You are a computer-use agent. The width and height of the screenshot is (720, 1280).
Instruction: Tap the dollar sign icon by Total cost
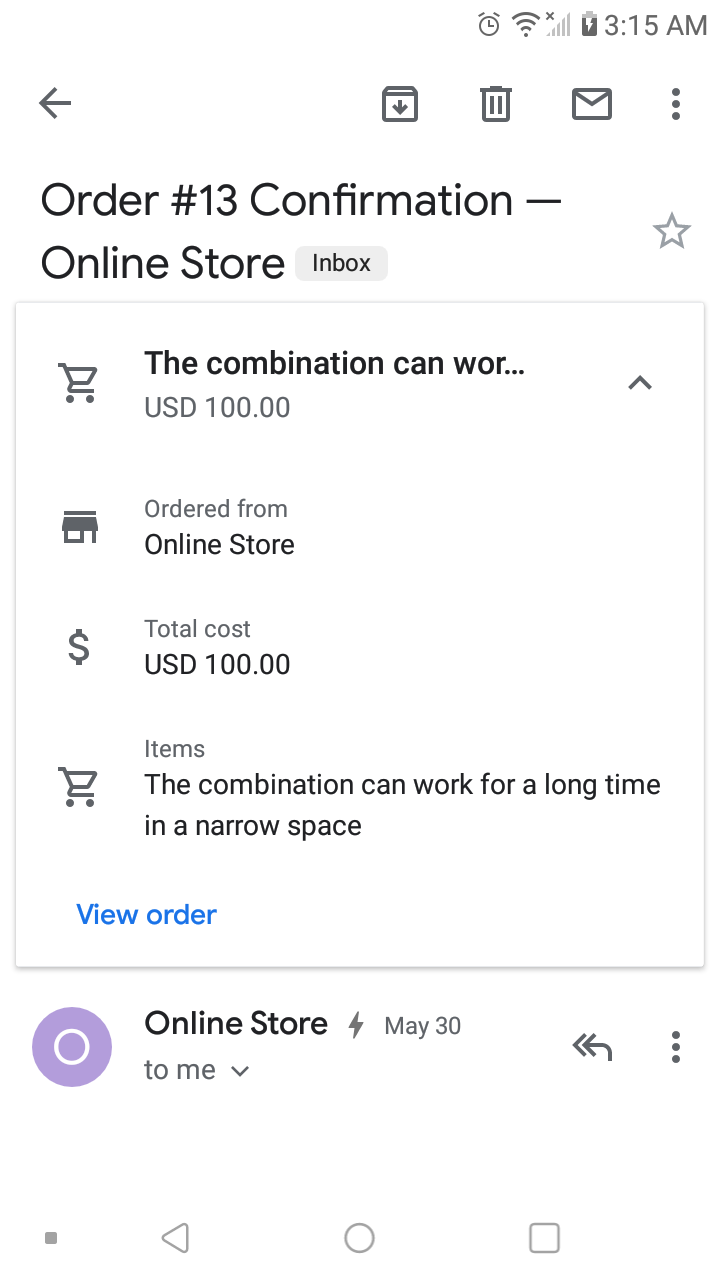78,647
